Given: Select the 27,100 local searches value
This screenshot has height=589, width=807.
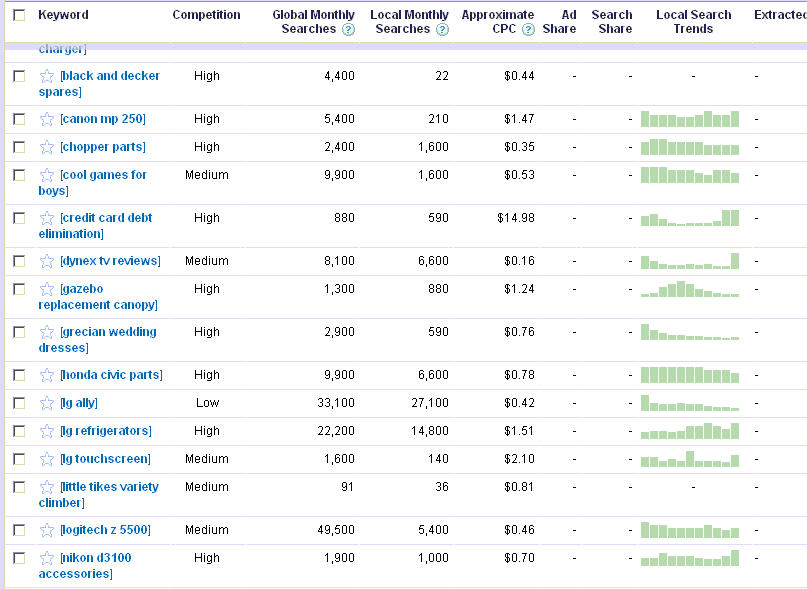Looking at the screenshot, I should pyautogui.click(x=430, y=403).
